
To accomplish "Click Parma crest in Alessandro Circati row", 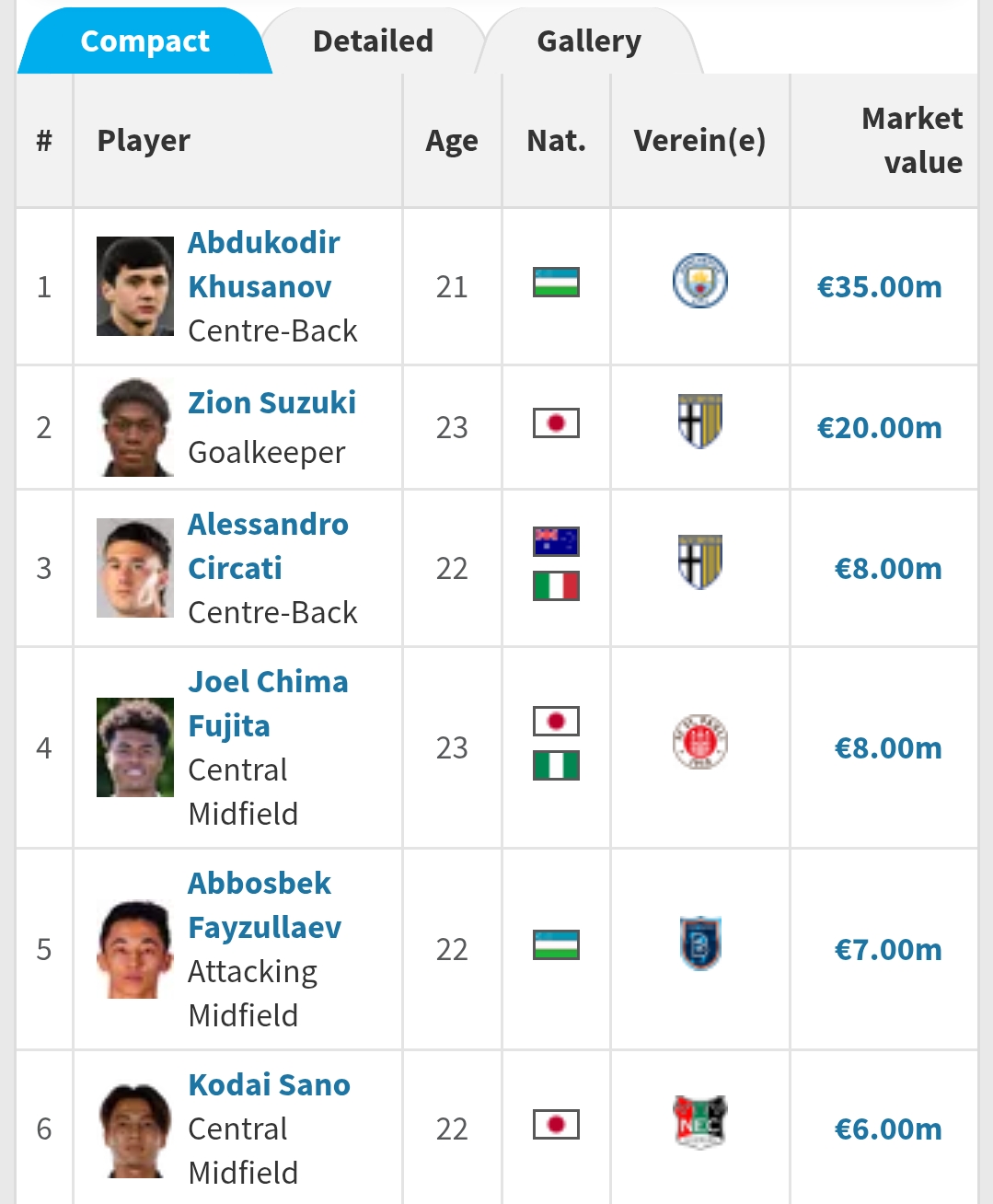I will [x=699, y=562].
